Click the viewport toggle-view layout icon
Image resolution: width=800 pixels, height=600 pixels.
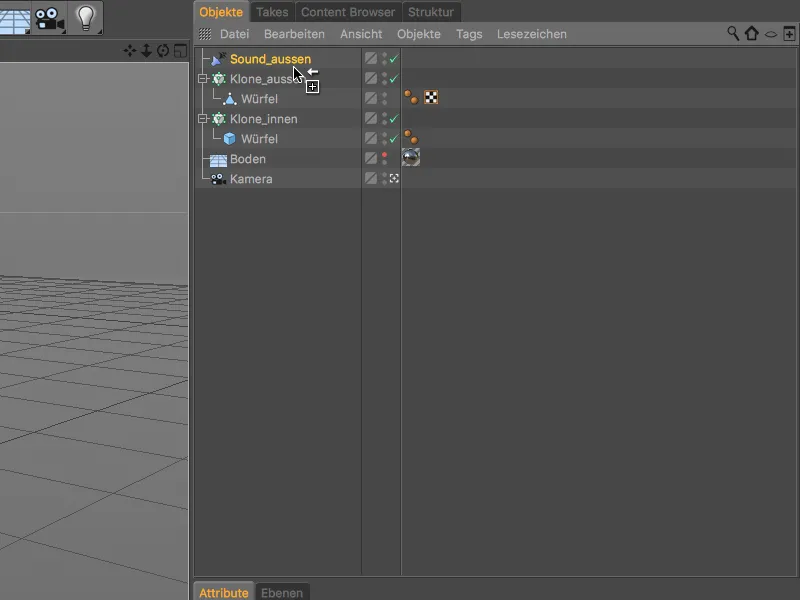tap(180, 51)
